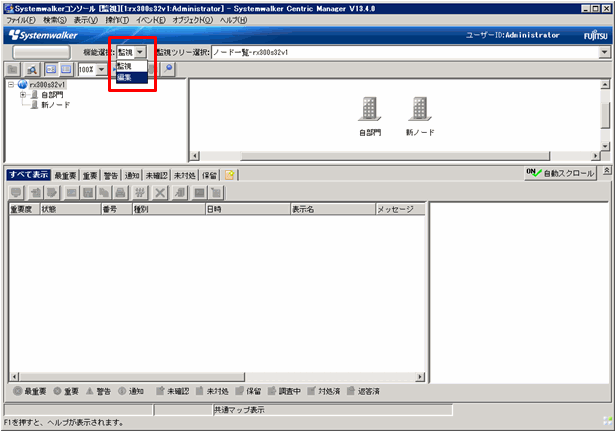Click the 共通マップ表示 status bar text
The image size is (616, 432).
point(239,410)
